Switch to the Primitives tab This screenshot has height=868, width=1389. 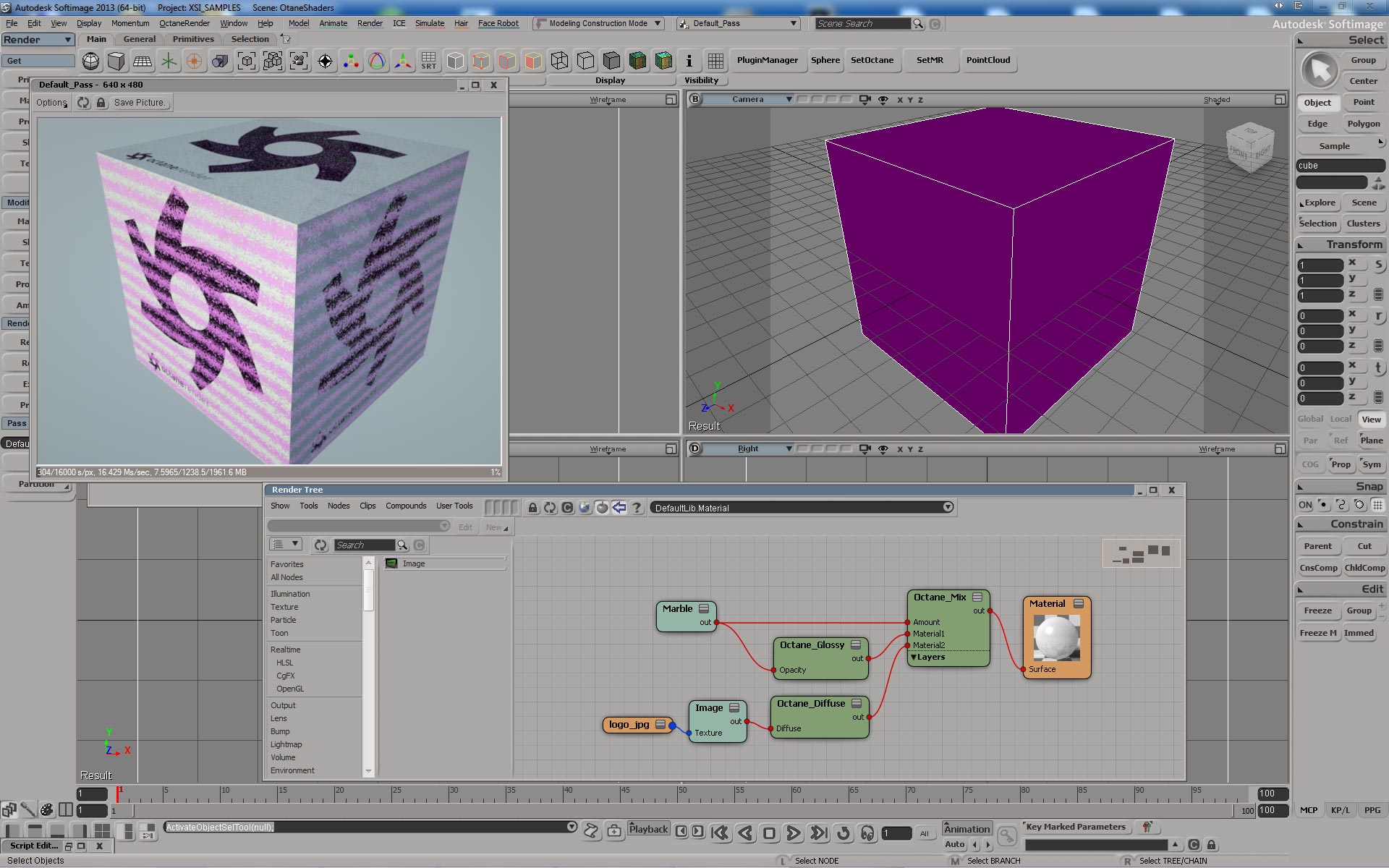point(193,39)
